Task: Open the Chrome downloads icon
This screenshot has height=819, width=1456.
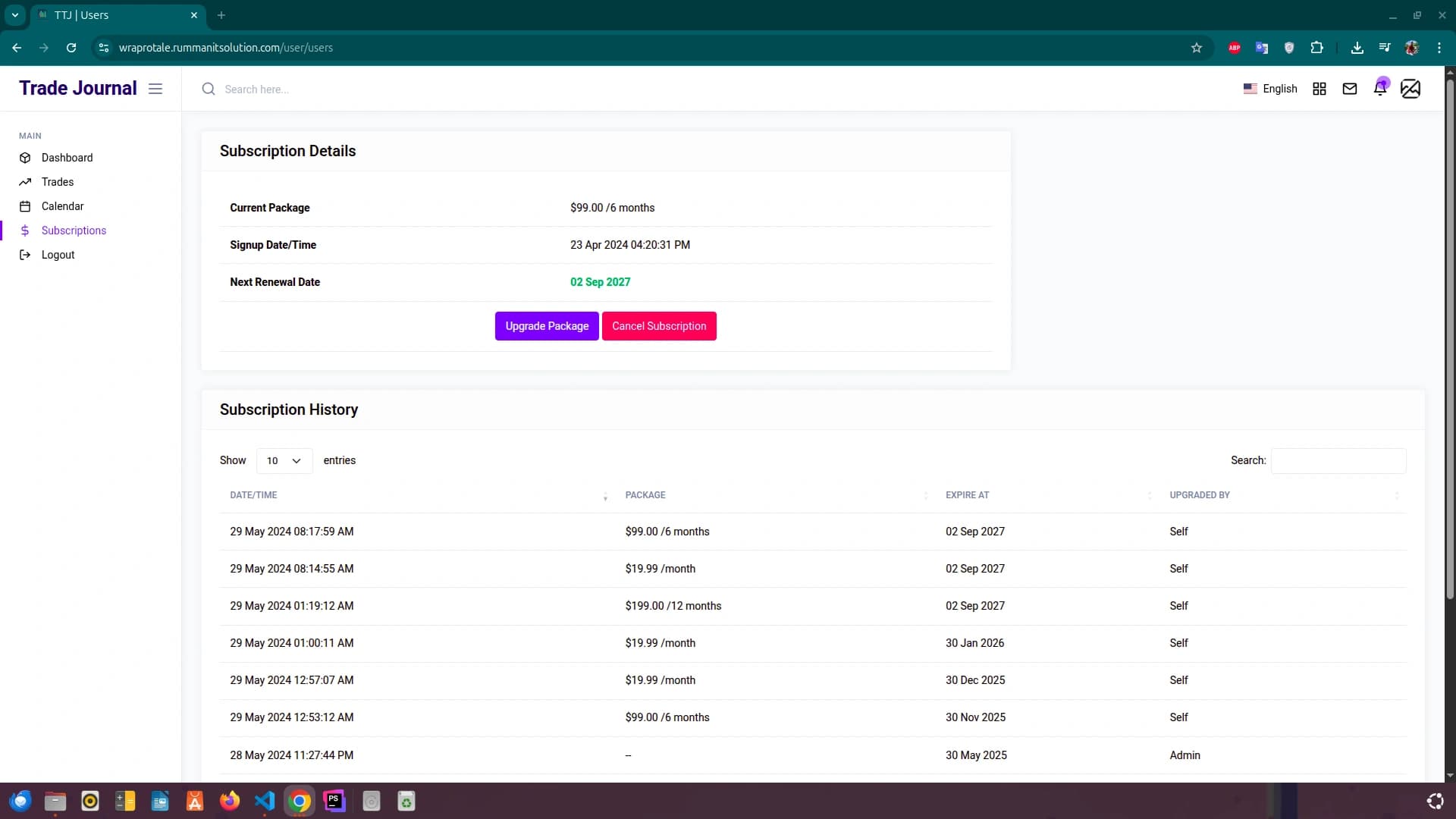Action: pos(1357,48)
